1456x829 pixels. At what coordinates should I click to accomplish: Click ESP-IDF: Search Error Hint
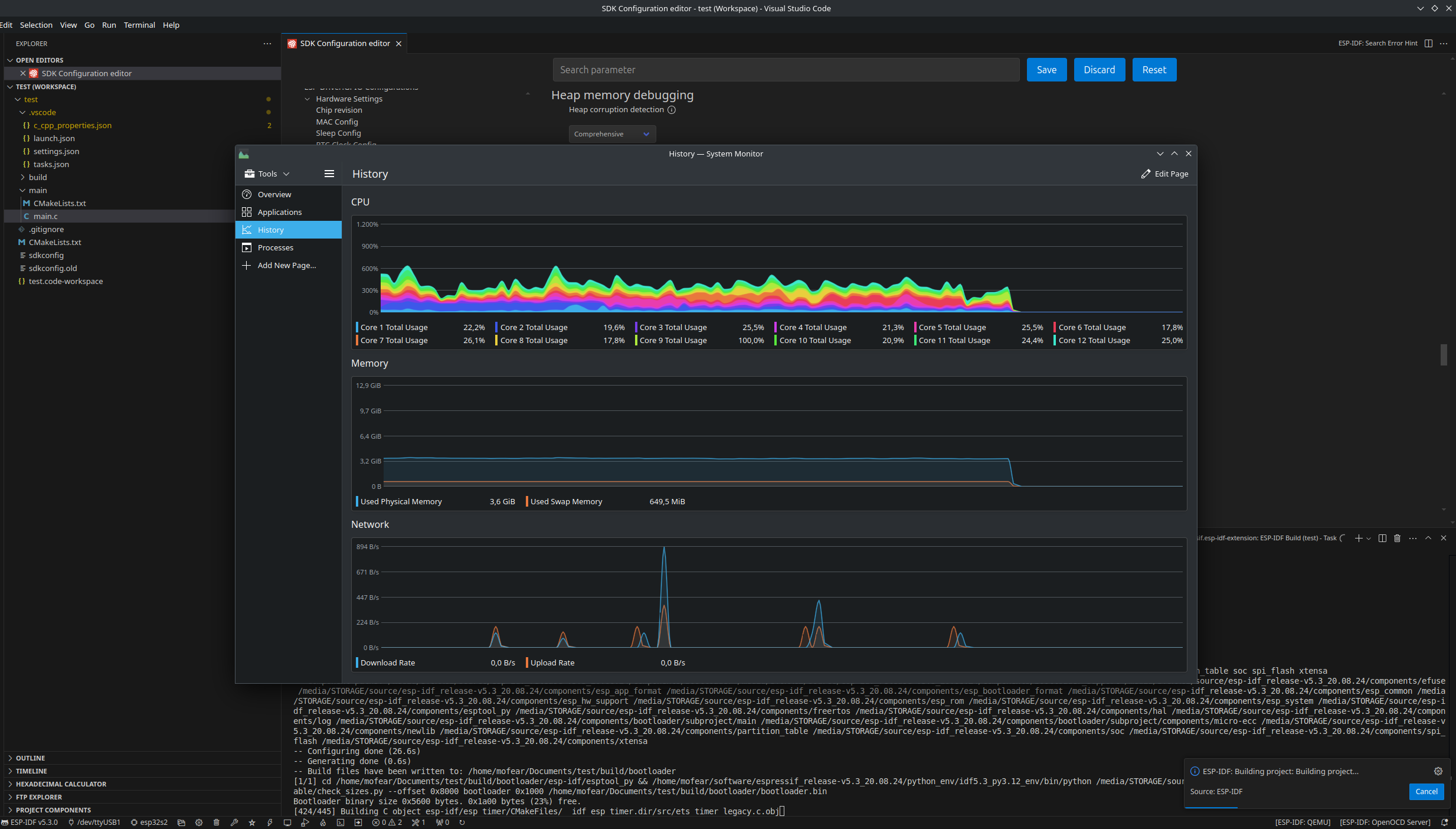point(1378,43)
